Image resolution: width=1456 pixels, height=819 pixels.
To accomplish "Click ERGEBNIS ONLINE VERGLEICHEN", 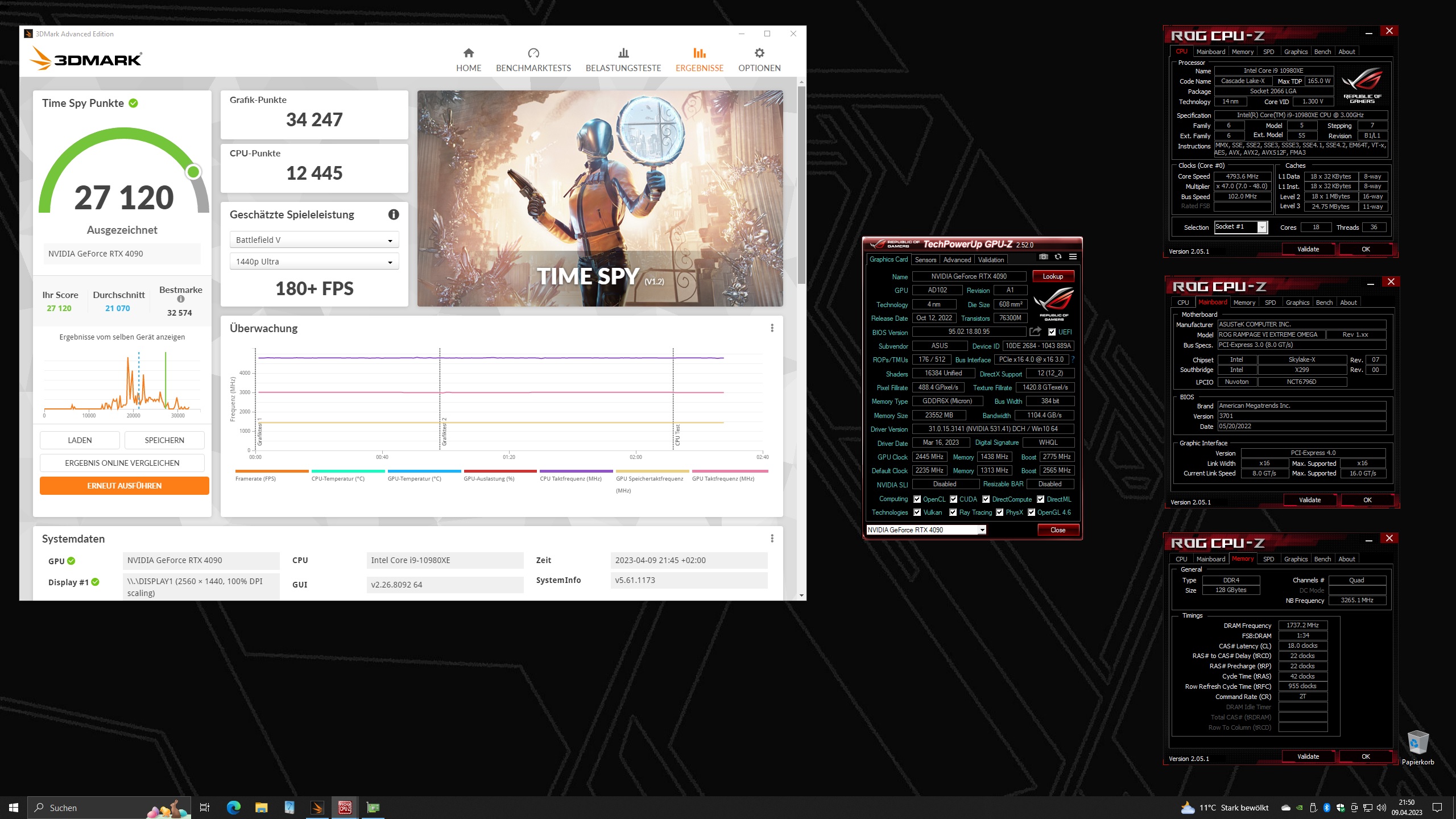I will [x=122, y=463].
